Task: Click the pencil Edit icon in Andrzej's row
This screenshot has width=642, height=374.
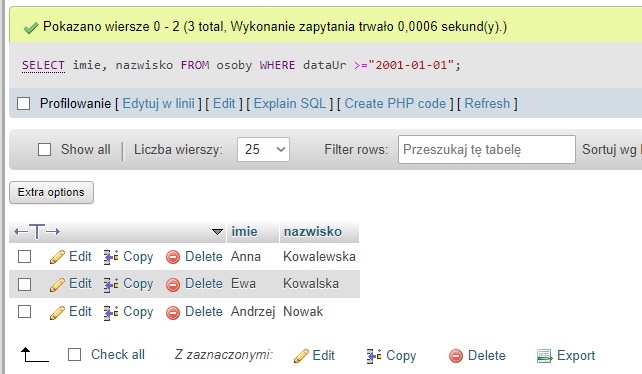Action: coord(57,313)
